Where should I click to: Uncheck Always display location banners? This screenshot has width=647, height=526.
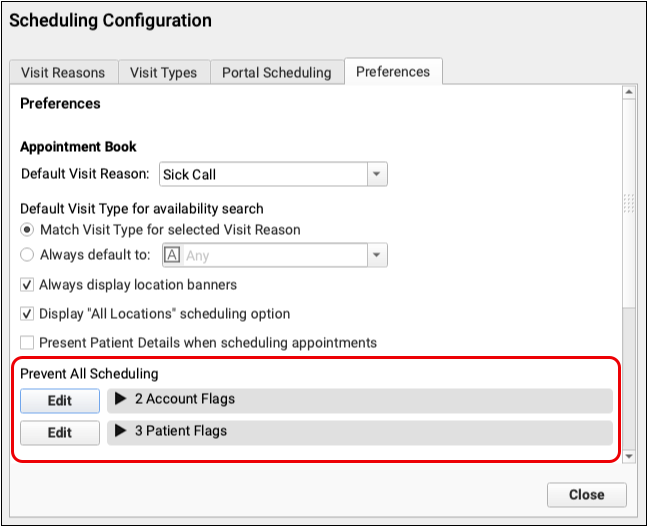(x=28, y=285)
